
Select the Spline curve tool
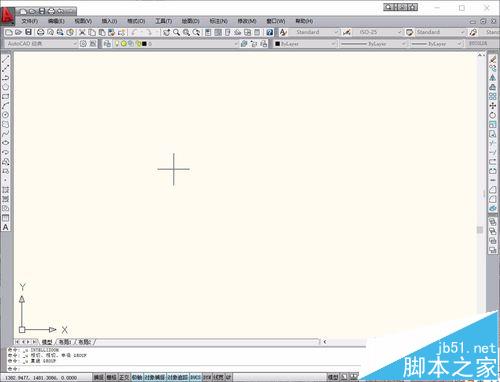click(x=6, y=134)
